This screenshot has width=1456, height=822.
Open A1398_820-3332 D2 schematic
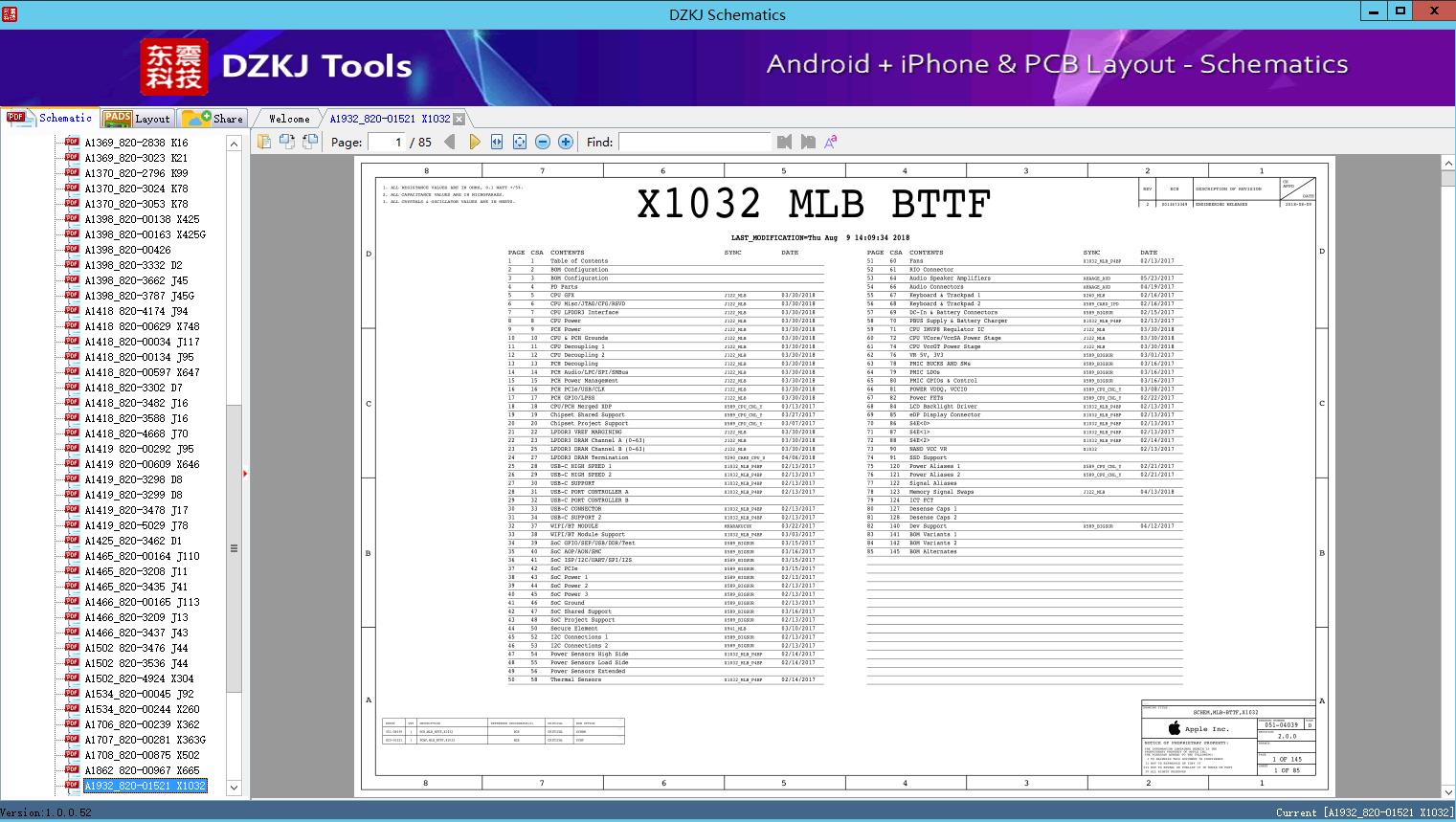[x=133, y=265]
